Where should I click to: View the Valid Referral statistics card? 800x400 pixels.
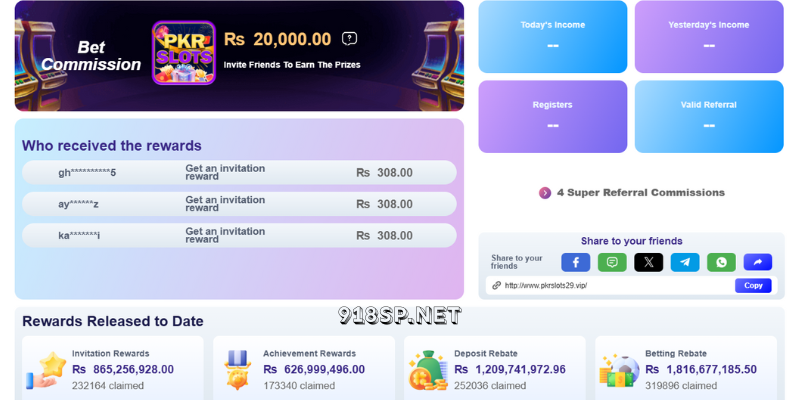pos(709,116)
